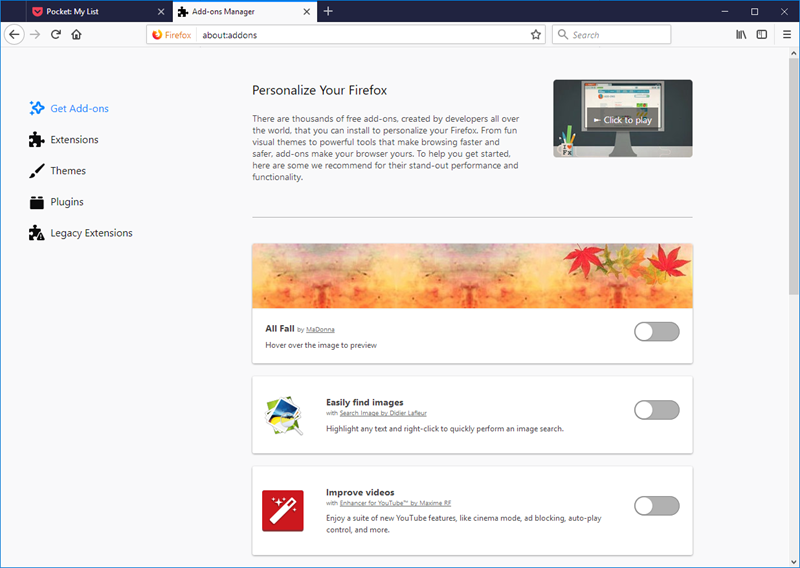Open a new tab with plus button
This screenshot has height=568, width=800.
point(328,11)
